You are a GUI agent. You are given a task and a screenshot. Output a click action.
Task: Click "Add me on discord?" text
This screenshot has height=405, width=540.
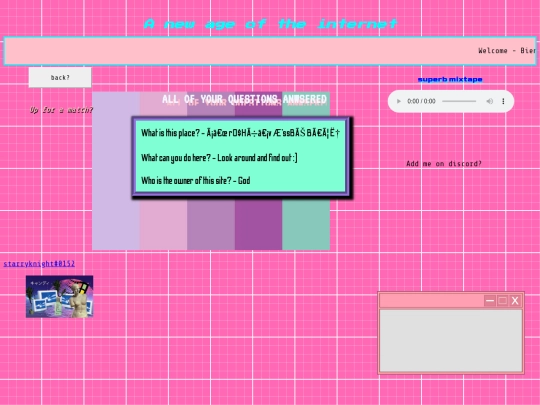(x=444, y=164)
